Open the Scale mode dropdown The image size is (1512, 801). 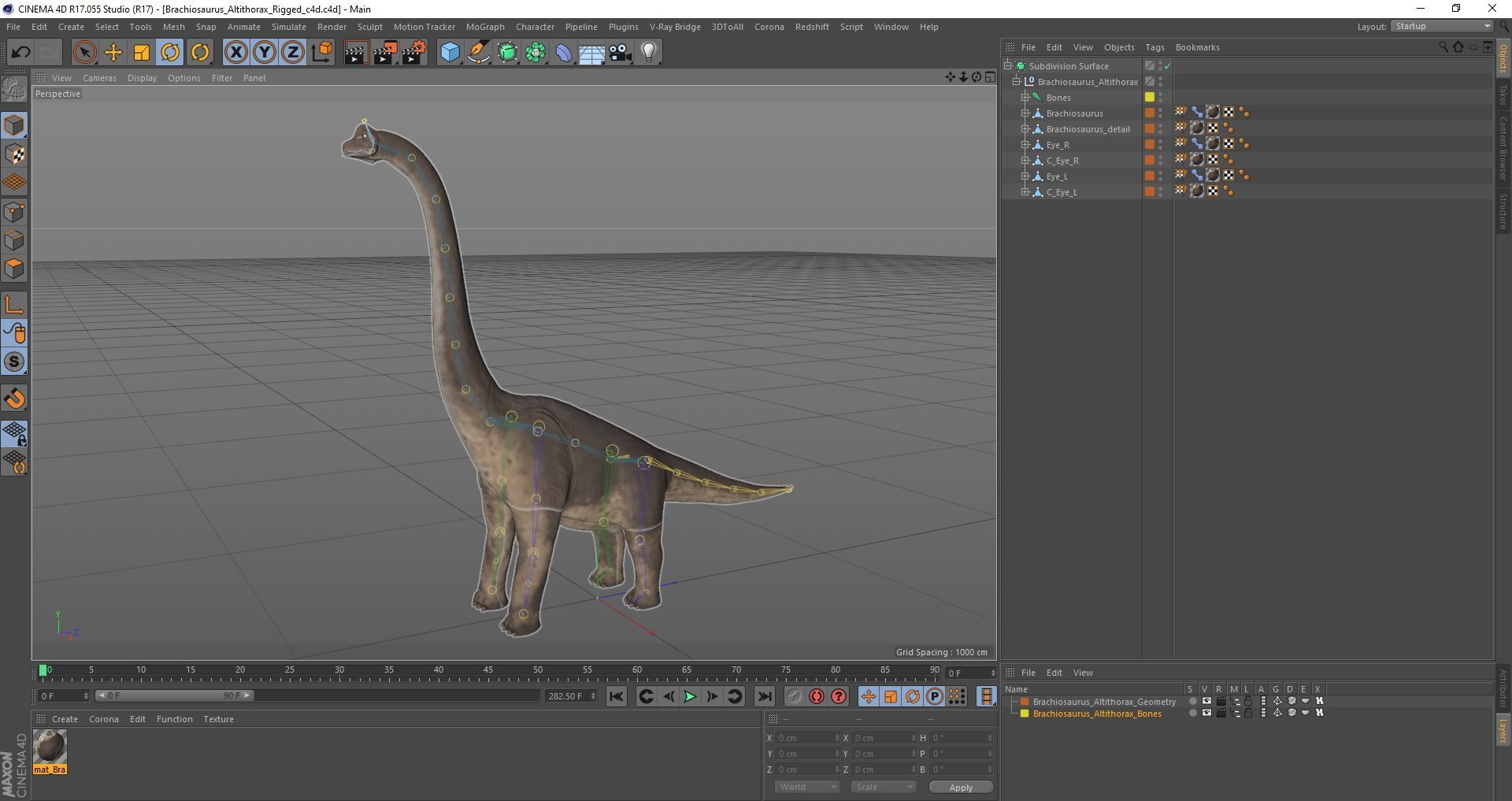(x=884, y=787)
